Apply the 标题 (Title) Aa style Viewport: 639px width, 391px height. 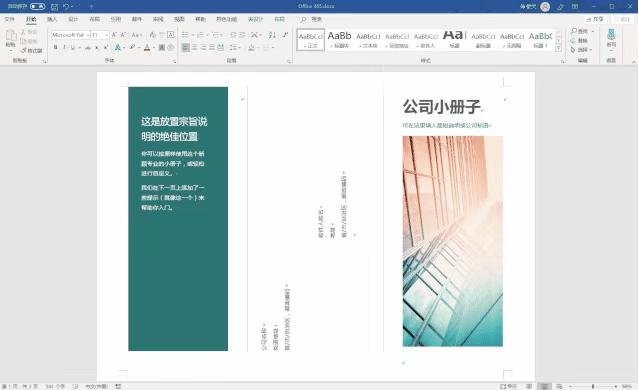[454, 40]
